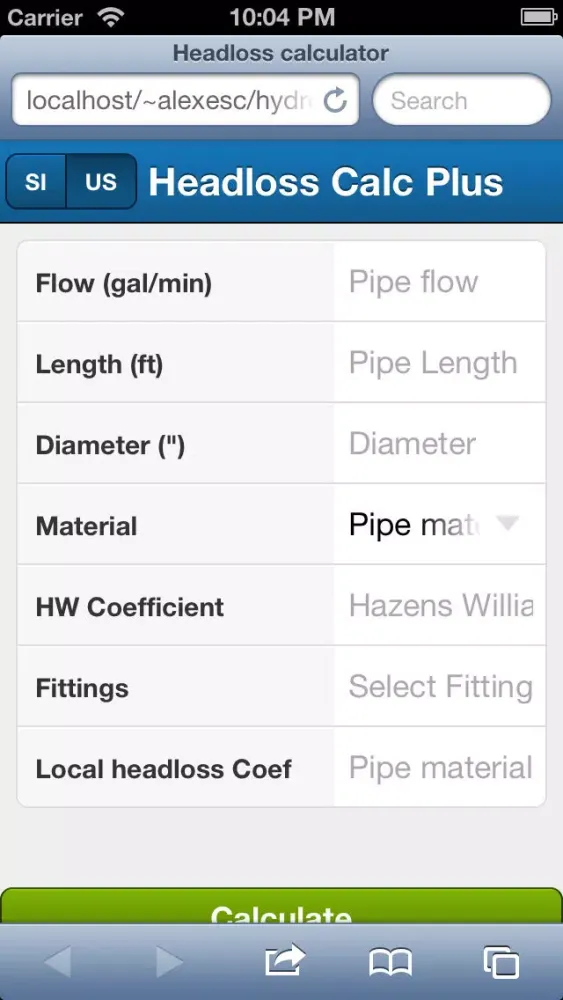Open the Pipe material dropdown
The width and height of the screenshot is (563, 1000).
pyautogui.click(x=439, y=525)
